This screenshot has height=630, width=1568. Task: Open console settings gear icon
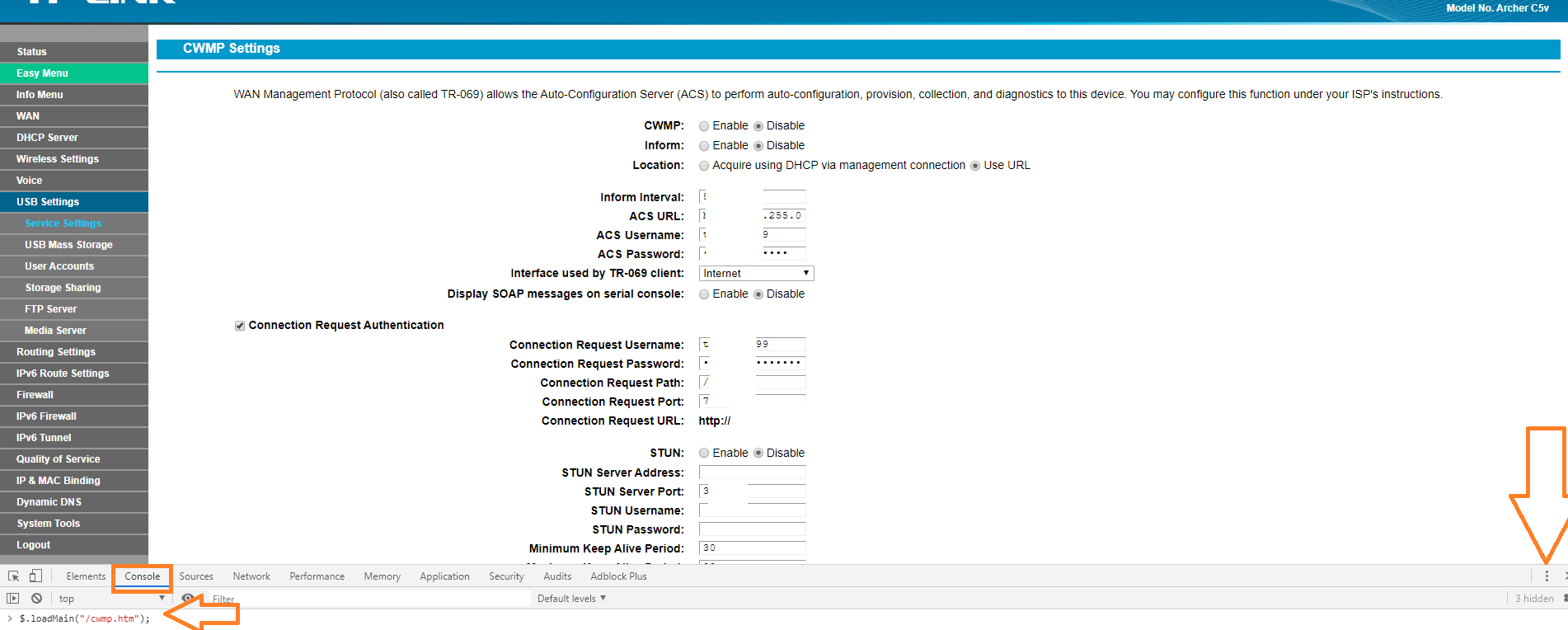coord(1565,599)
